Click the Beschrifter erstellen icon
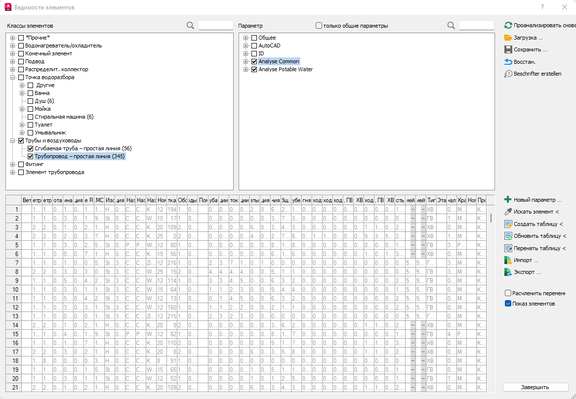Image resolution: width=576 pixels, height=399 pixels. pos(508,74)
